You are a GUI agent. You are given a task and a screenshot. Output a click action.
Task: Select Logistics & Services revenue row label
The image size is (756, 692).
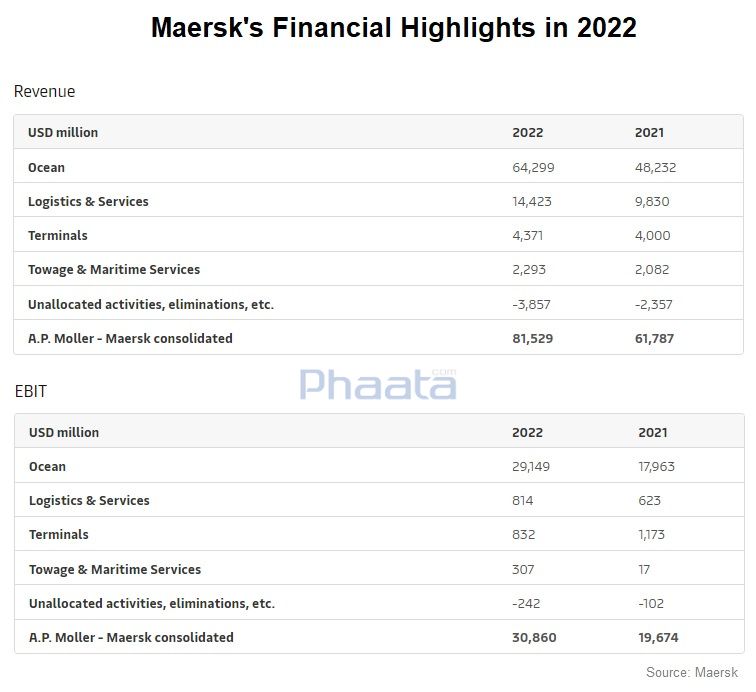click(88, 202)
